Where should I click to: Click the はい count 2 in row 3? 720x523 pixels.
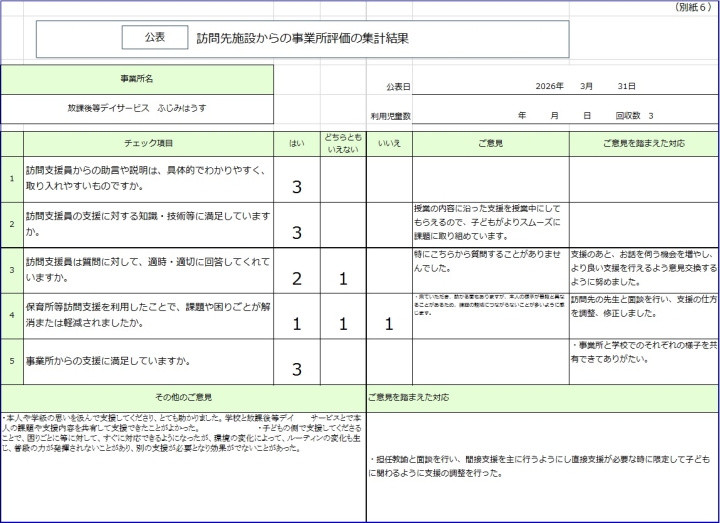pos(296,278)
